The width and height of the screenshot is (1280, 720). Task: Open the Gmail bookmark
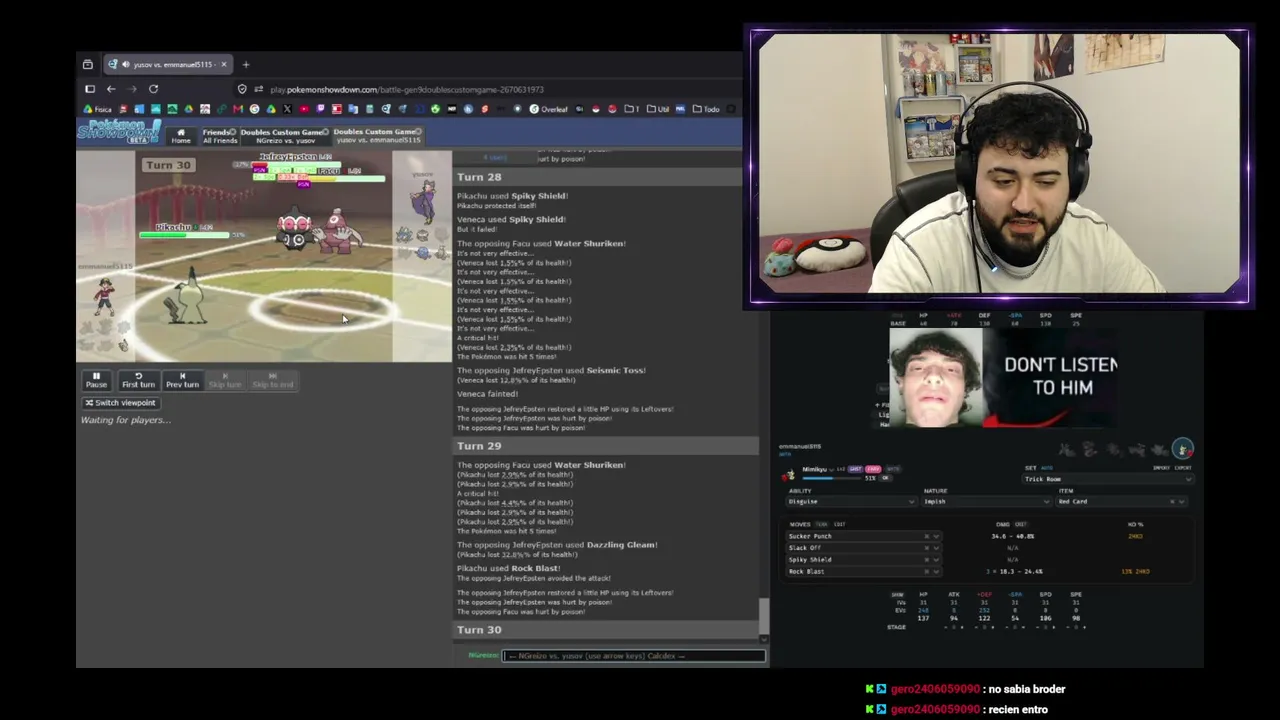tap(238, 109)
